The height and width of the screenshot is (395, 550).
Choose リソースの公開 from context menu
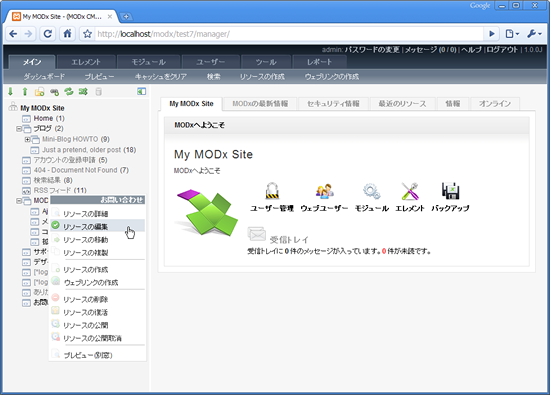click(x=98, y=325)
